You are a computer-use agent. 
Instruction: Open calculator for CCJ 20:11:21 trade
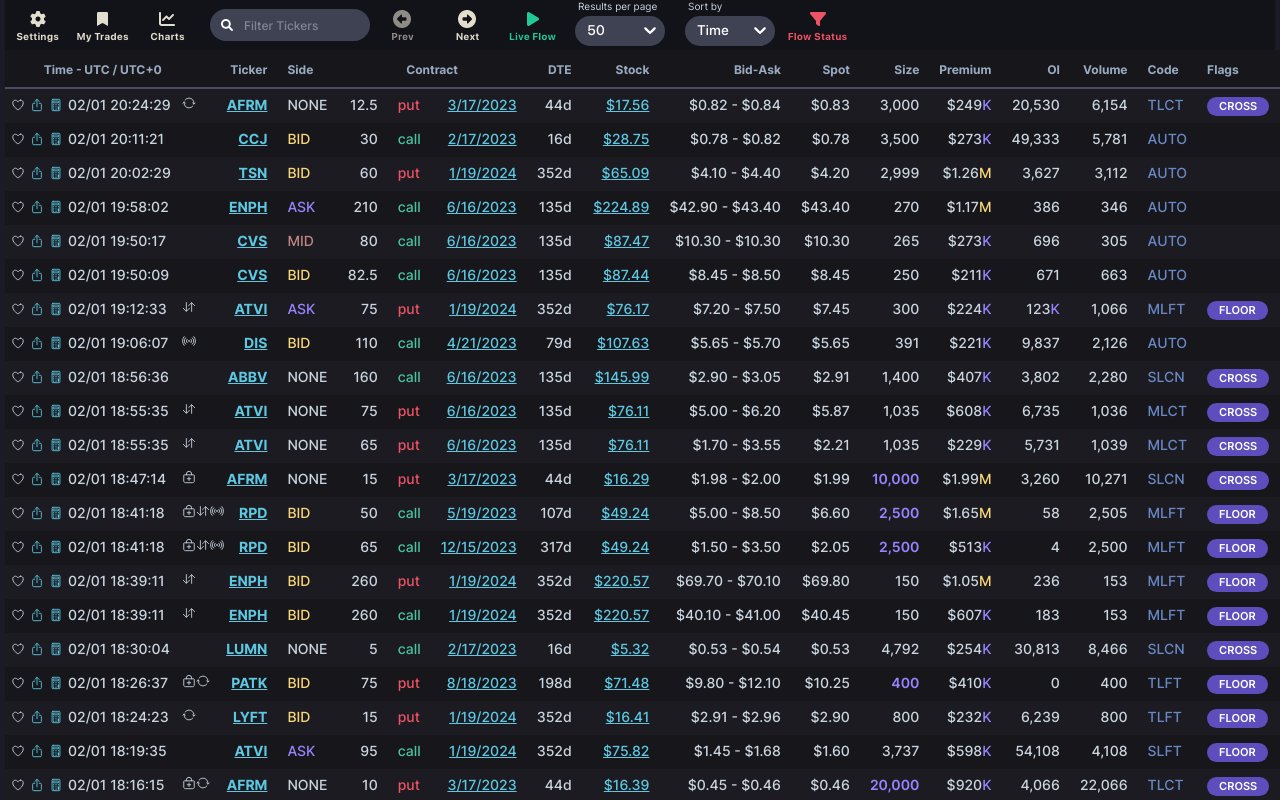(56, 139)
